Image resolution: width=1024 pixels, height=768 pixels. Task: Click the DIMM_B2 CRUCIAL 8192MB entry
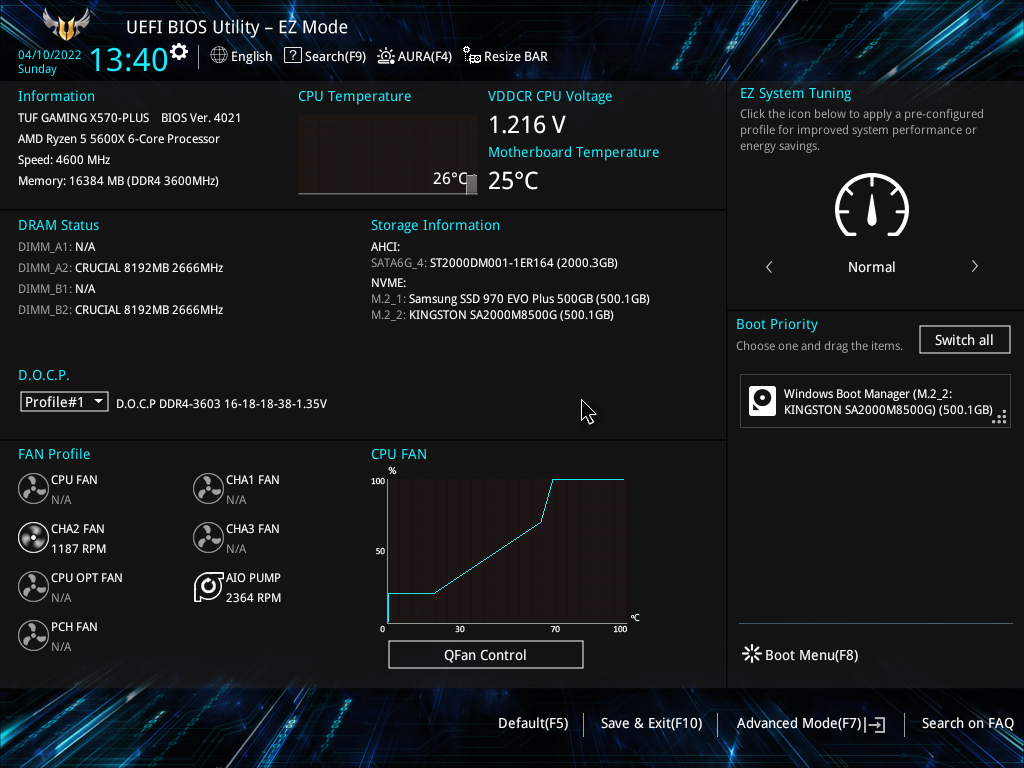[x=121, y=310]
